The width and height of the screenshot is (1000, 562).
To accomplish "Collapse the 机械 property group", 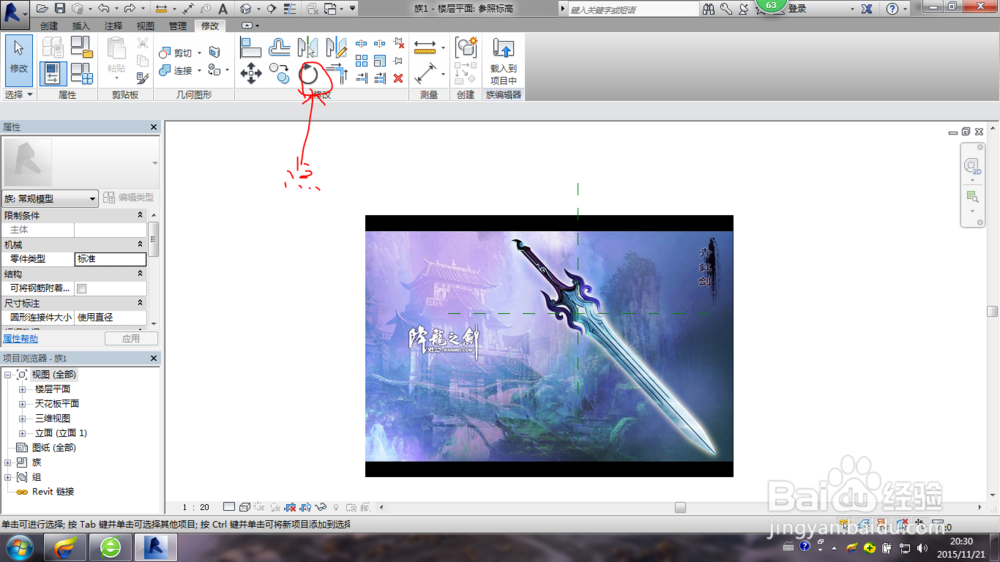I will (140, 244).
